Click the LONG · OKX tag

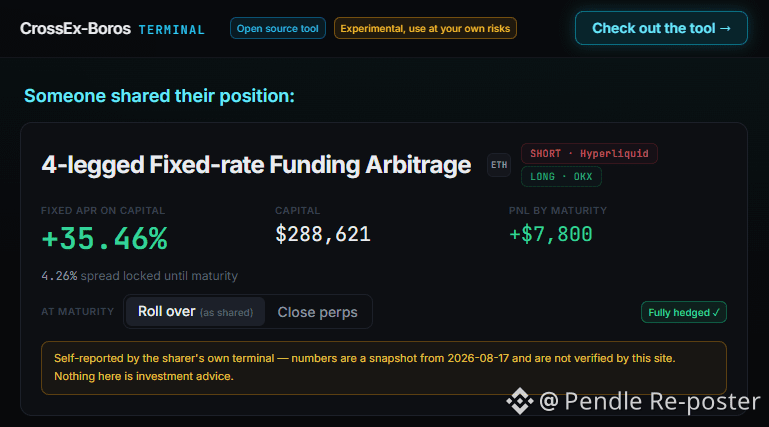tap(561, 176)
